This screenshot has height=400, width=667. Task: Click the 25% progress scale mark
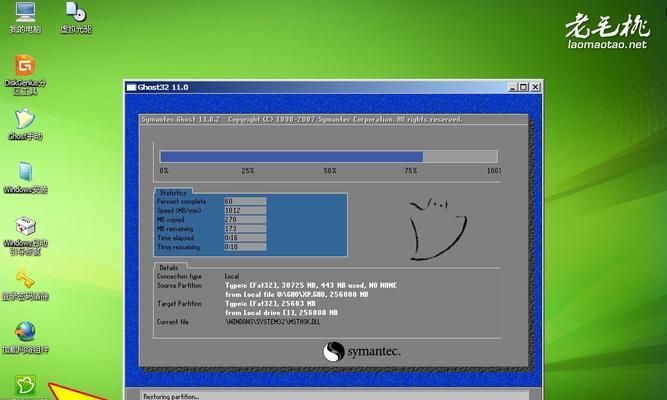pyautogui.click(x=248, y=171)
